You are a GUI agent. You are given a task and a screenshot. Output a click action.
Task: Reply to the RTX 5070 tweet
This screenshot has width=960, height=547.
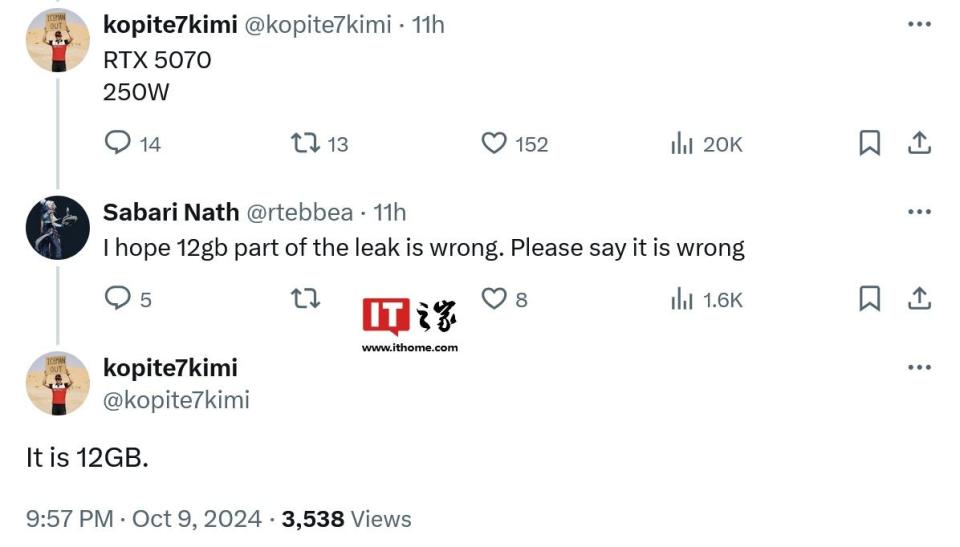click(x=119, y=144)
